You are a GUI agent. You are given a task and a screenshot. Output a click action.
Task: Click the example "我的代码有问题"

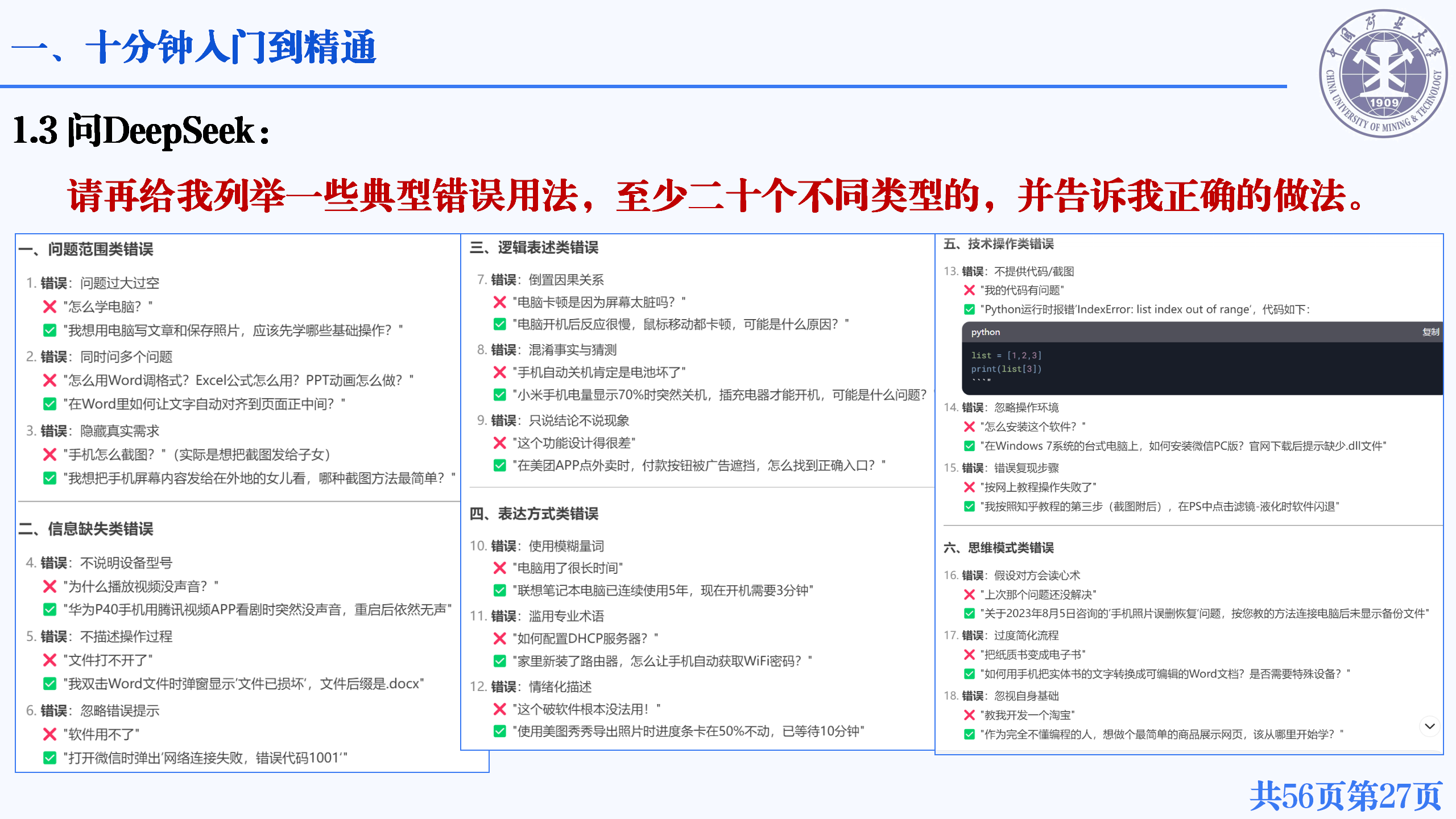point(1022,291)
